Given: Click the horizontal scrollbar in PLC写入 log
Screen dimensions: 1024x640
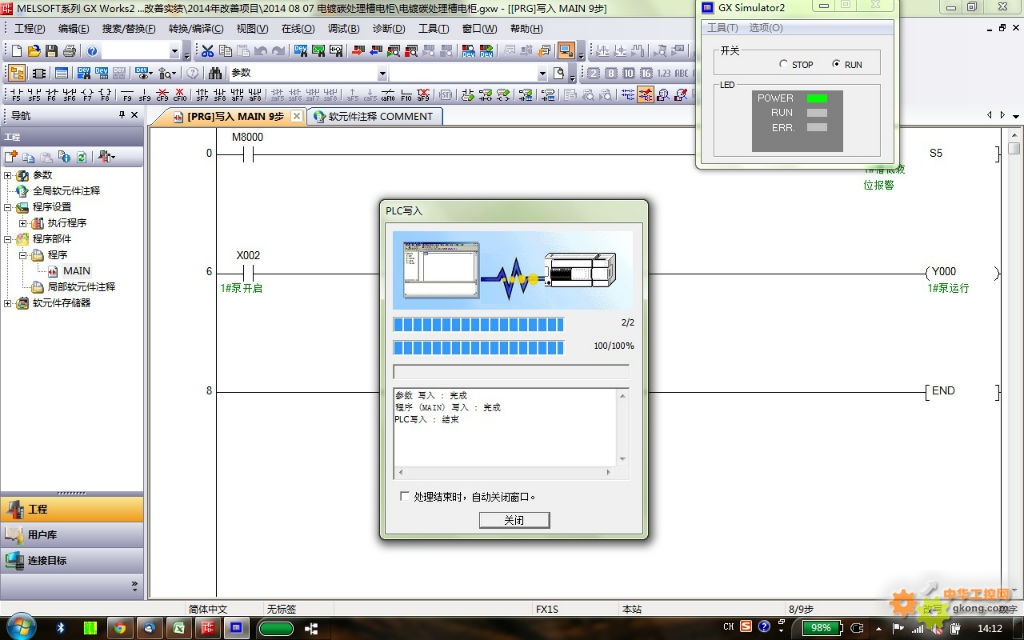Looking at the screenshot, I should (x=505, y=472).
